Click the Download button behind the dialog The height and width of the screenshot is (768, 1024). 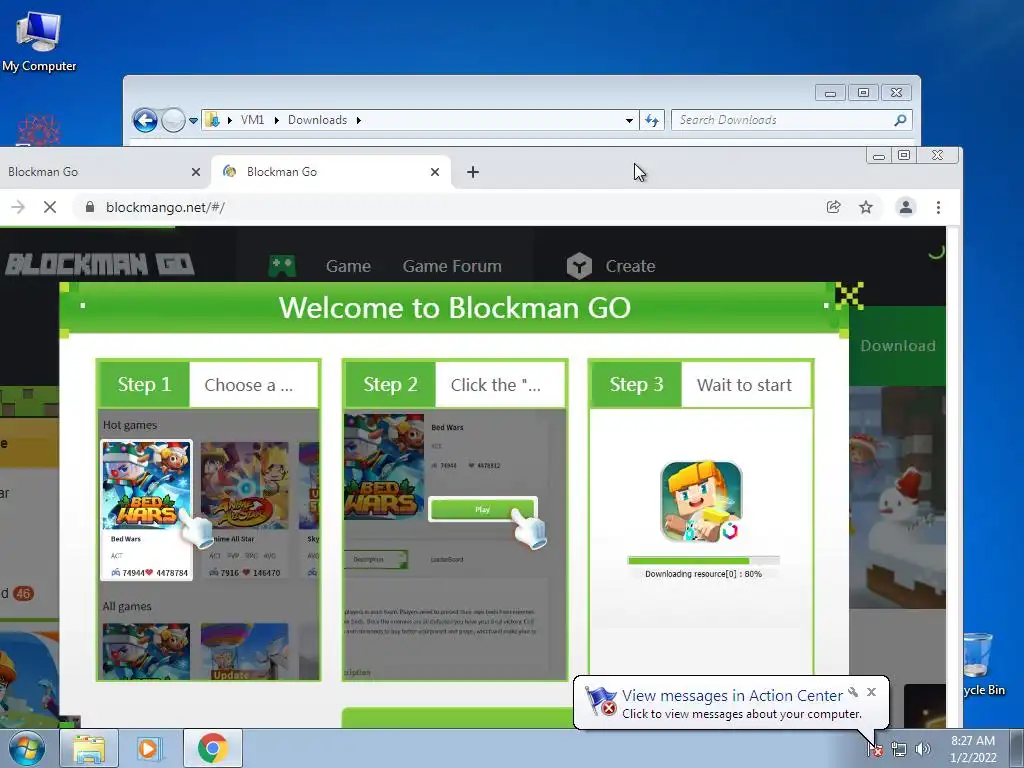(897, 345)
